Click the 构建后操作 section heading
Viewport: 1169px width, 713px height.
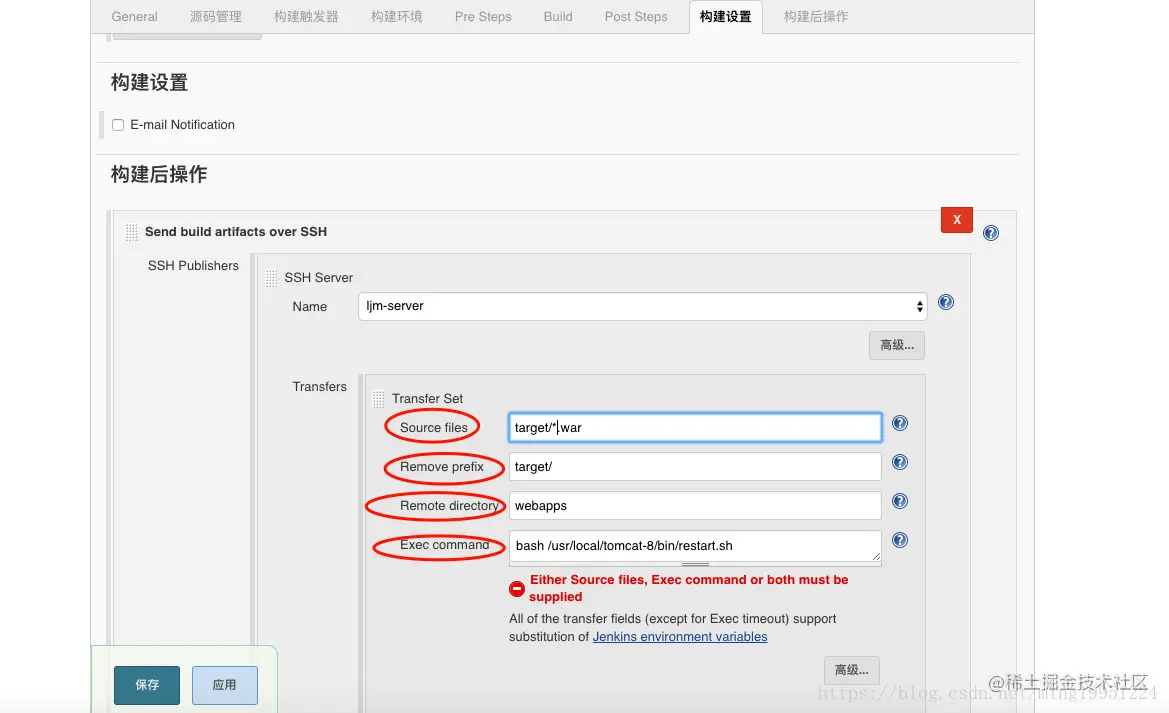[x=159, y=174]
